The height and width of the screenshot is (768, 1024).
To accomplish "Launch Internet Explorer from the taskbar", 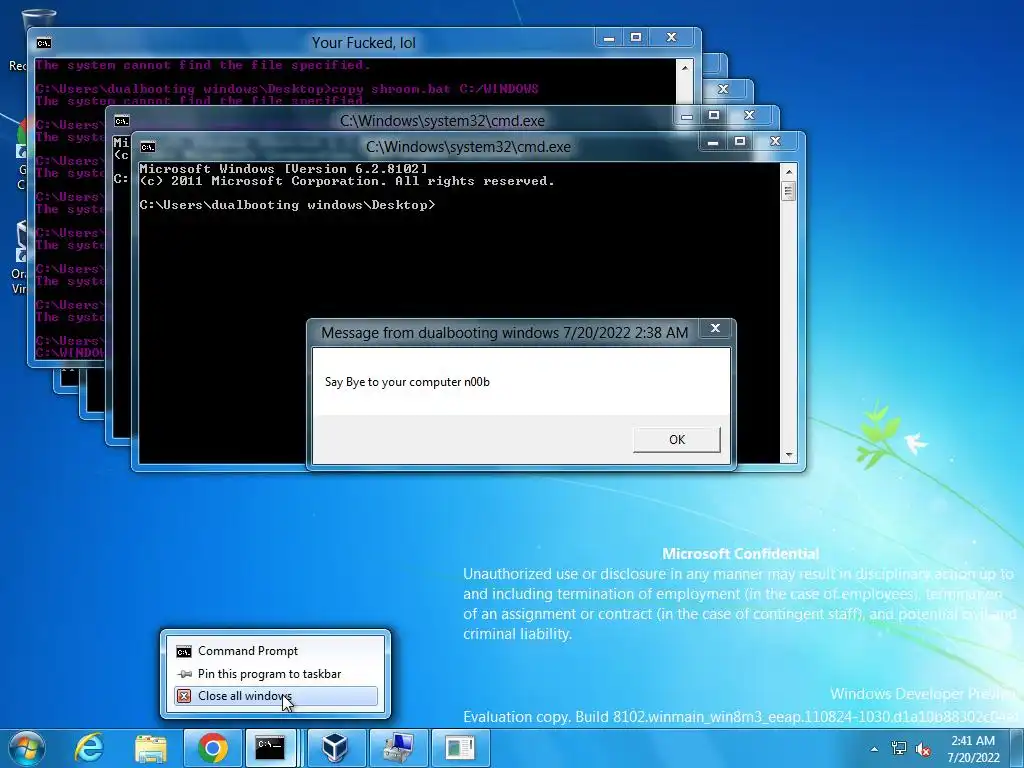I will [89, 748].
